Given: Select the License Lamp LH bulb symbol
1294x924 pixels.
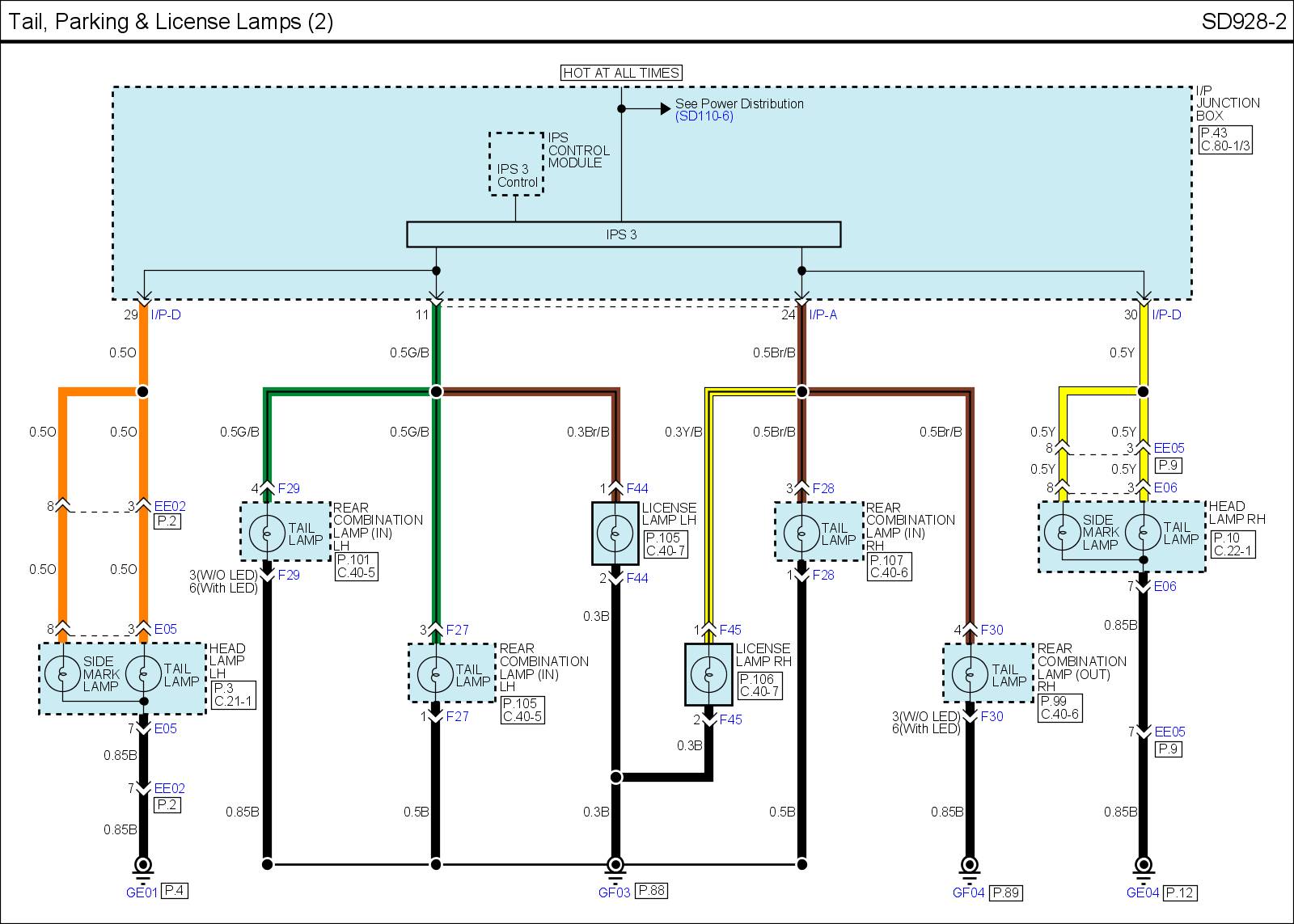Looking at the screenshot, I should (x=615, y=534).
